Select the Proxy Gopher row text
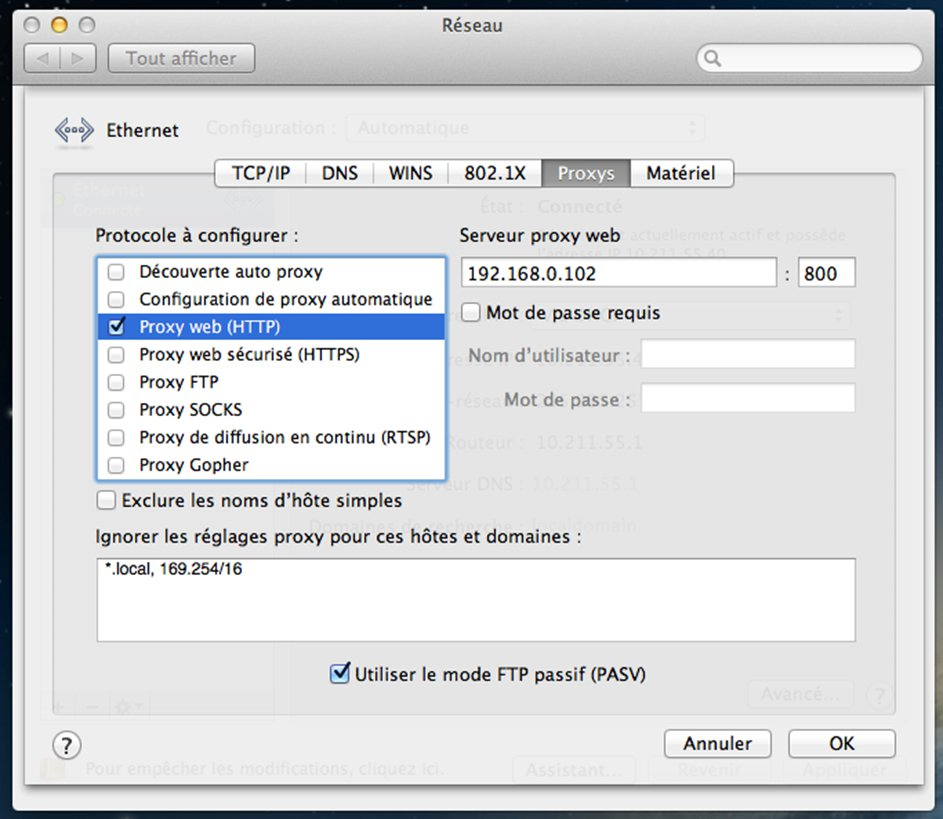This screenshot has width=943, height=819. click(x=194, y=465)
